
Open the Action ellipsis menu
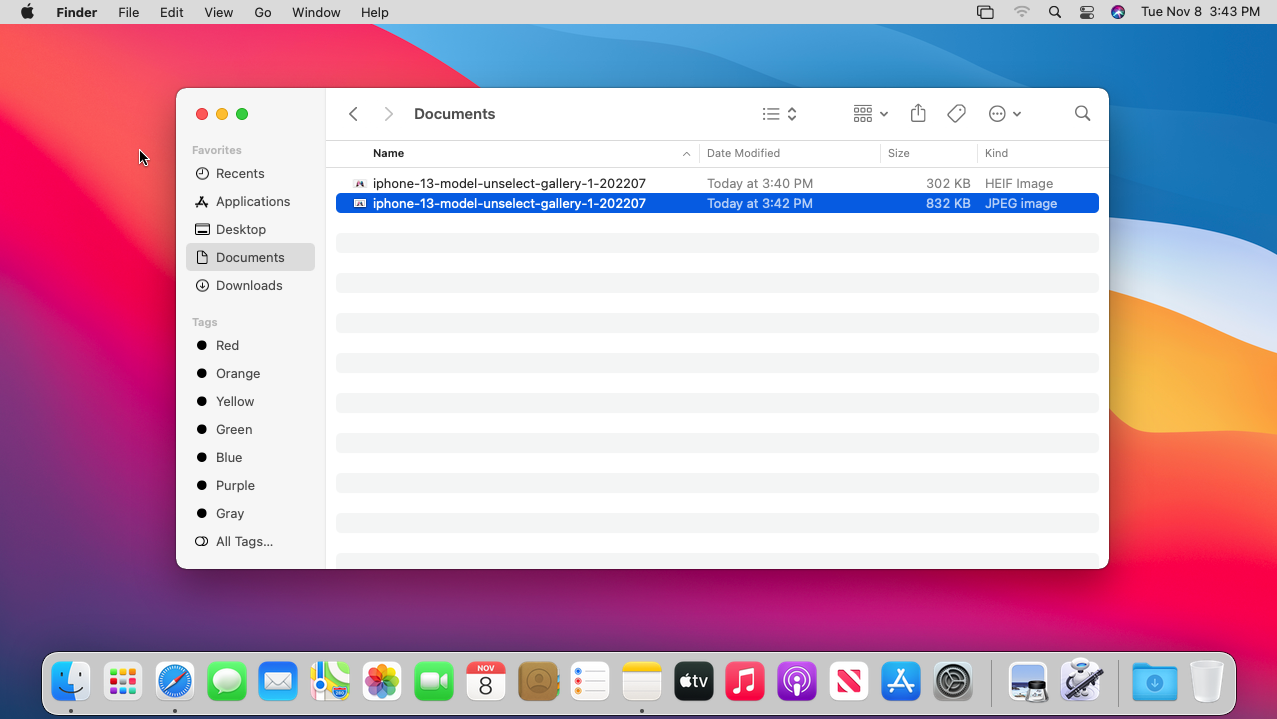(x=1004, y=114)
